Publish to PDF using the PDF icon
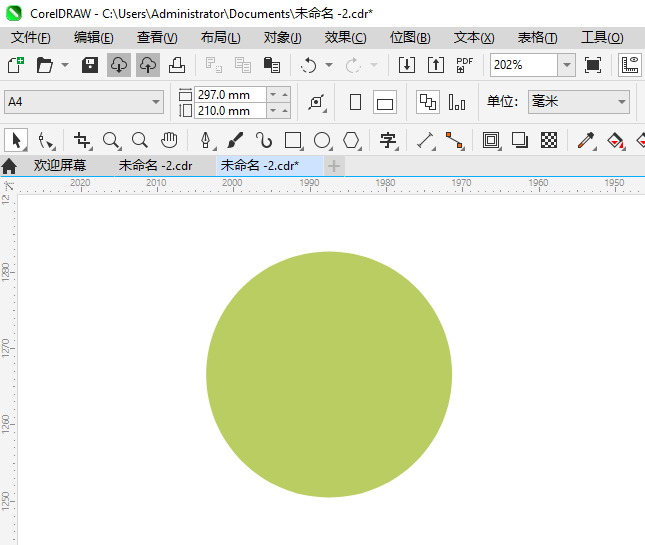The image size is (645, 545). click(x=465, y=65)
